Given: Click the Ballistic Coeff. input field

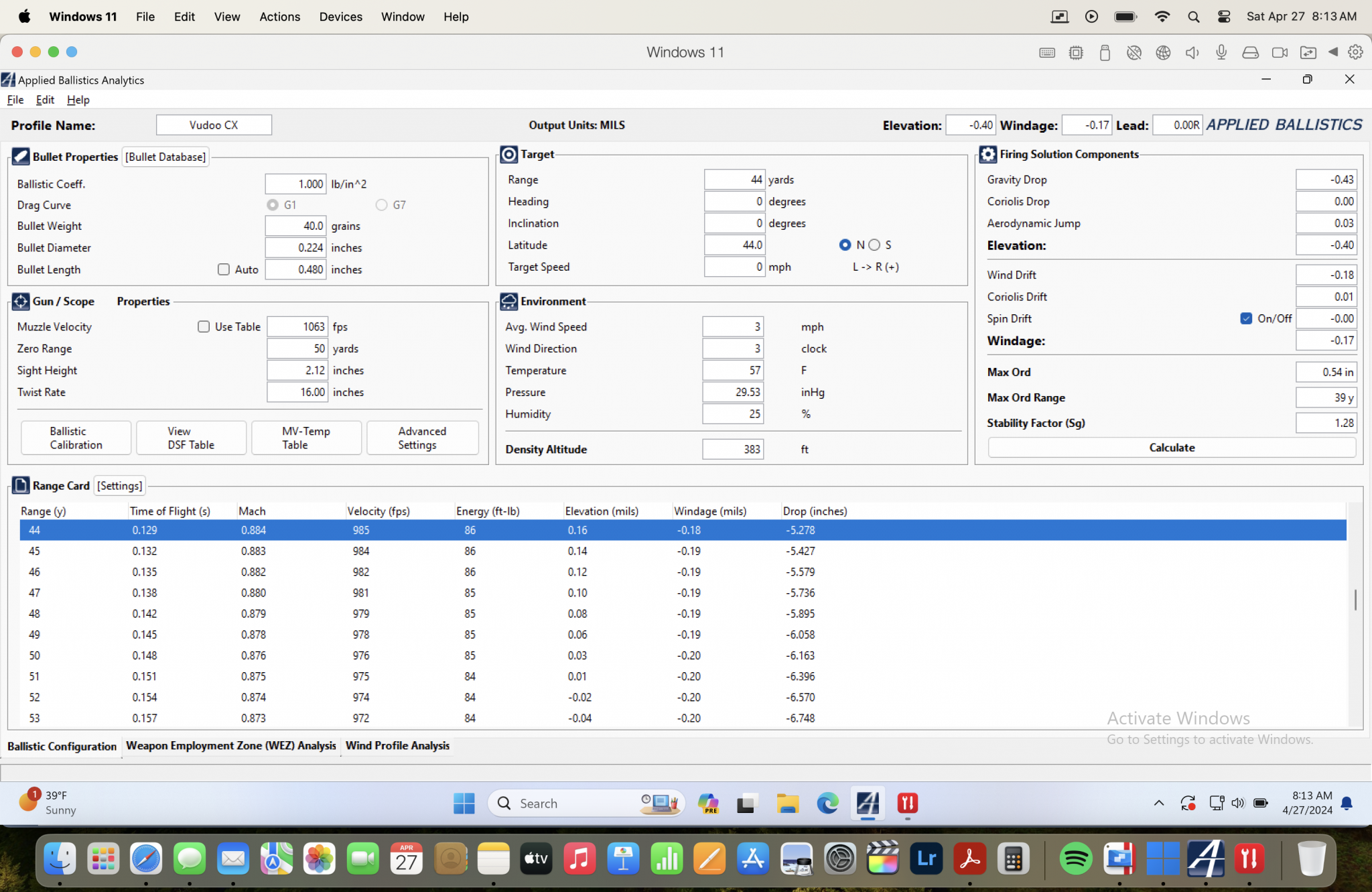Looking at the screenshot, I should [295, 184].
